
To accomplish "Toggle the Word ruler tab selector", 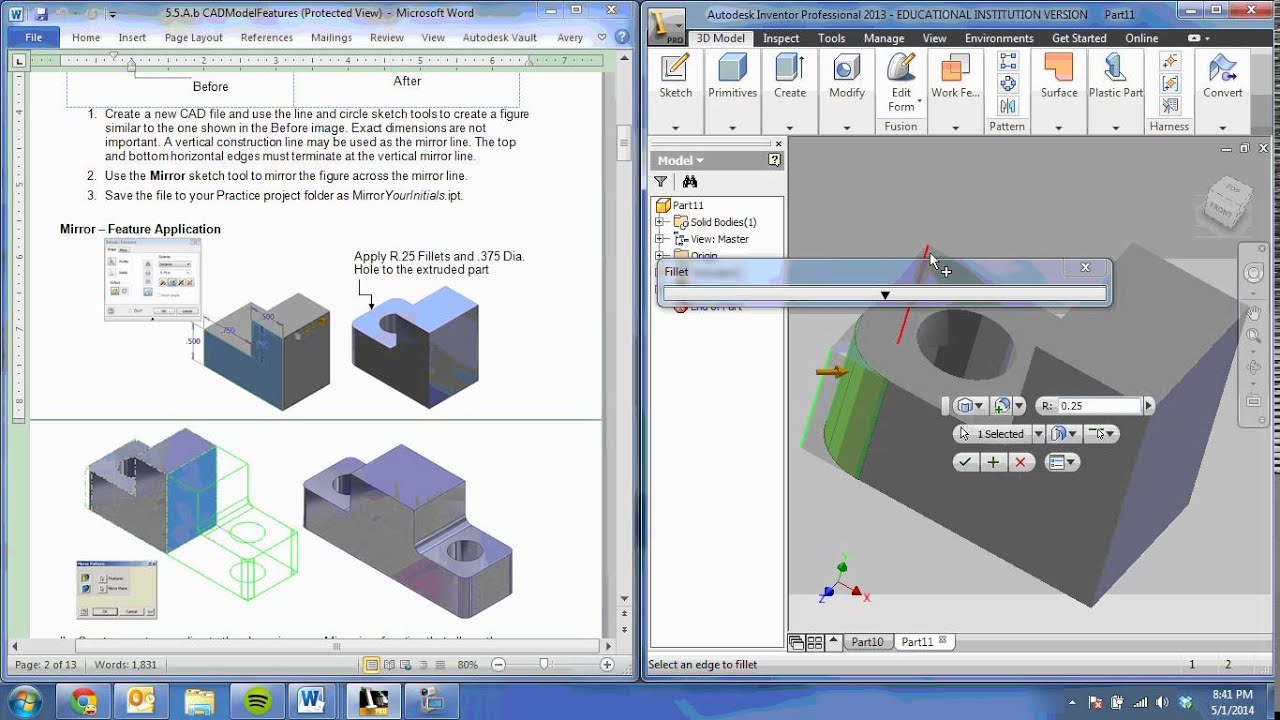I will coord(19,61).
